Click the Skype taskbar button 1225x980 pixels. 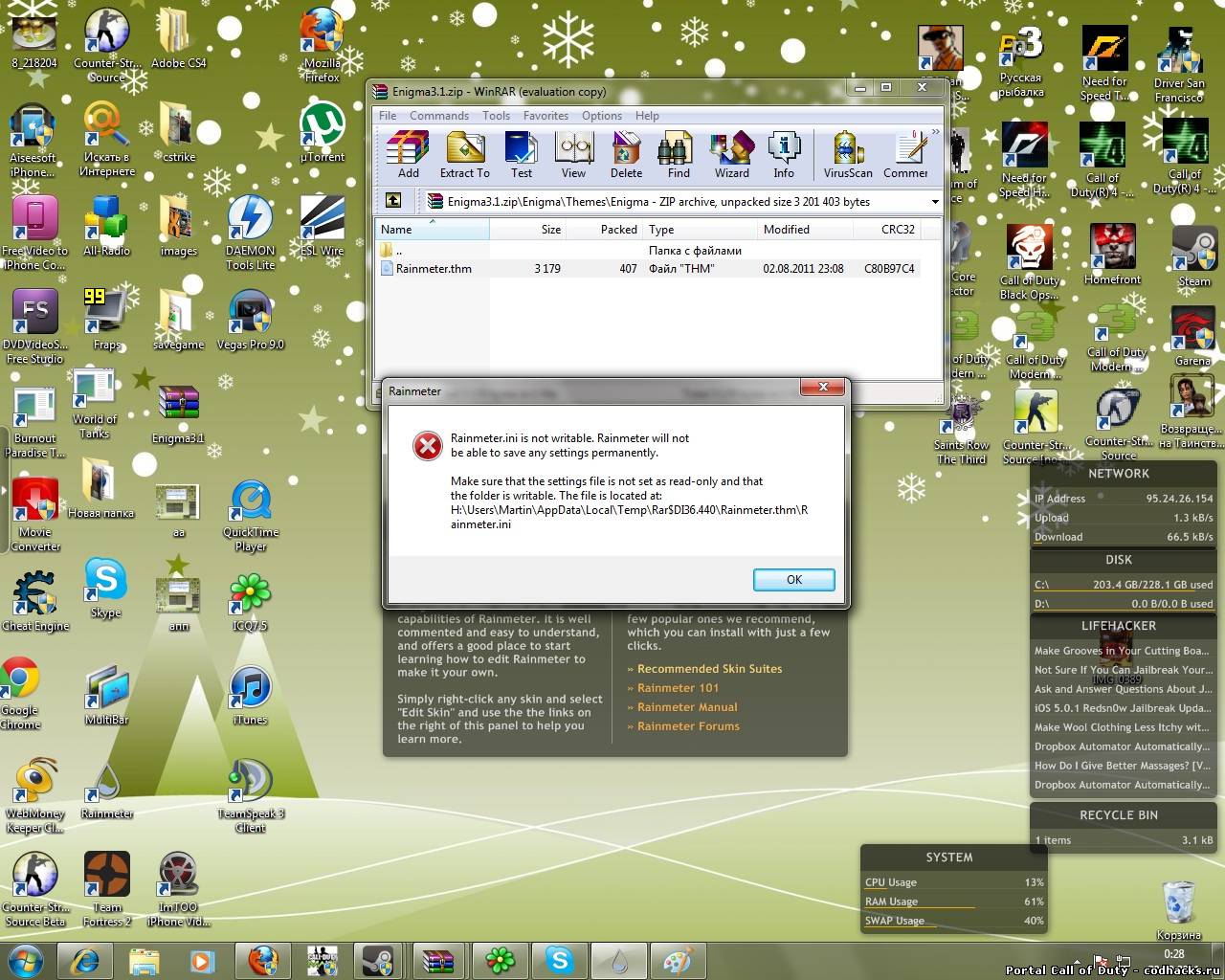click(560, 960)
